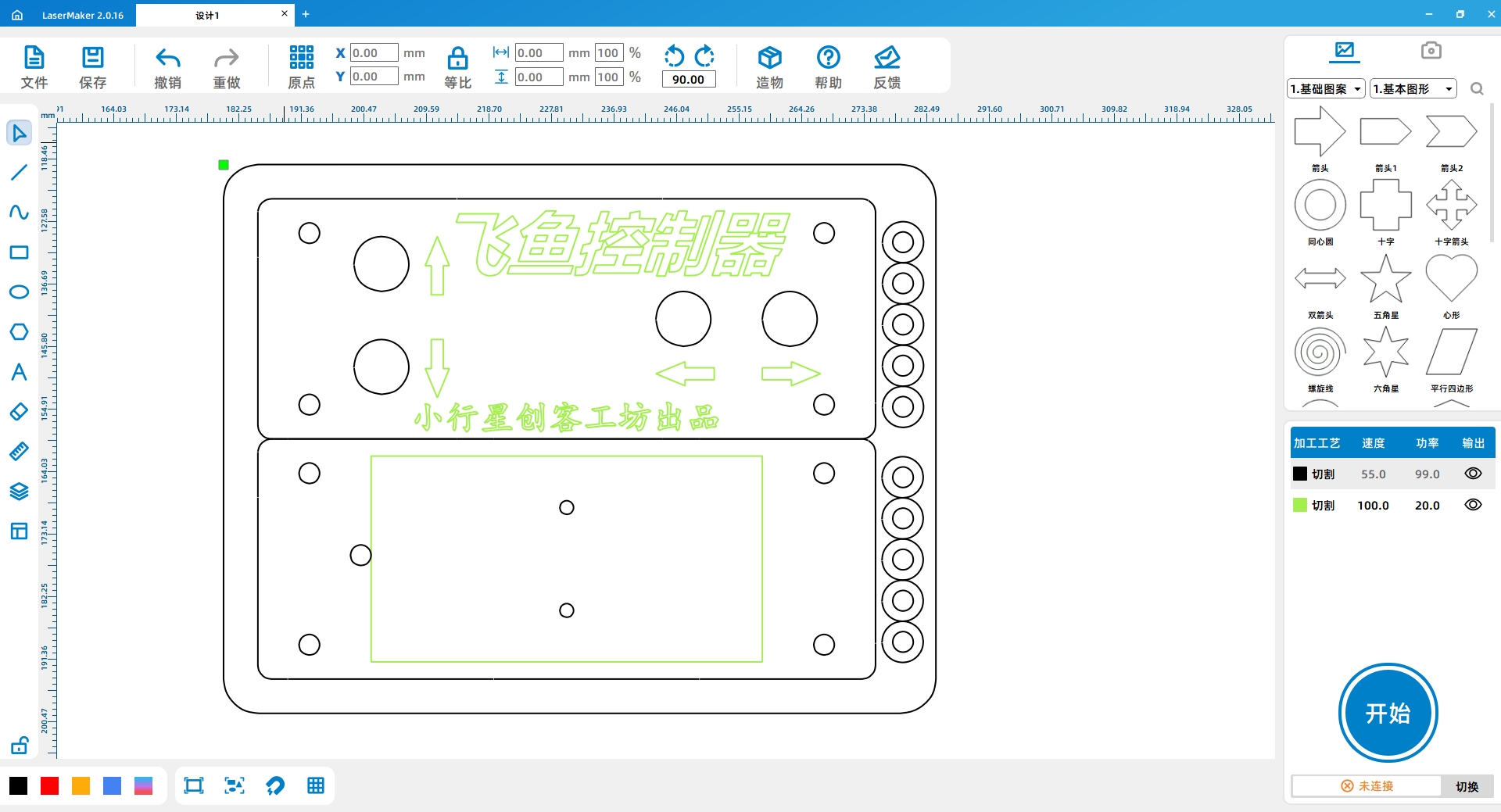Redo with the 重做 arrow icon

click(227, 58)
